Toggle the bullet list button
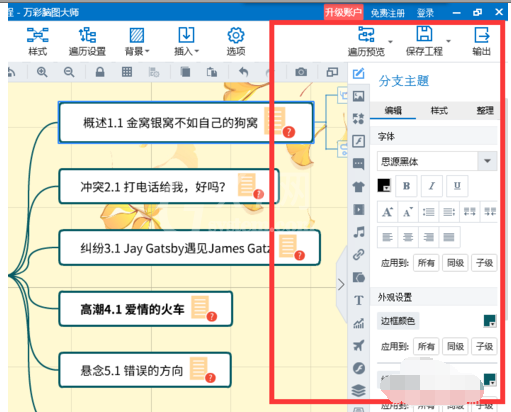 pos(428,212)
